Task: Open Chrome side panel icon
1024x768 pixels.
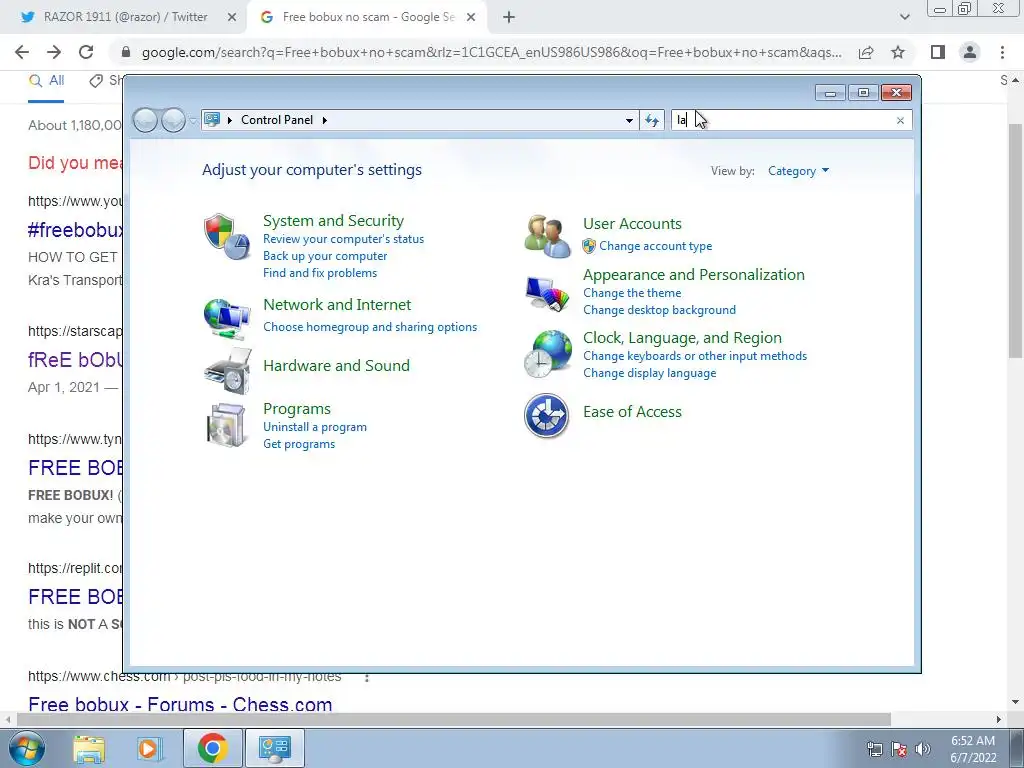Action: click(x=938, y=52)
